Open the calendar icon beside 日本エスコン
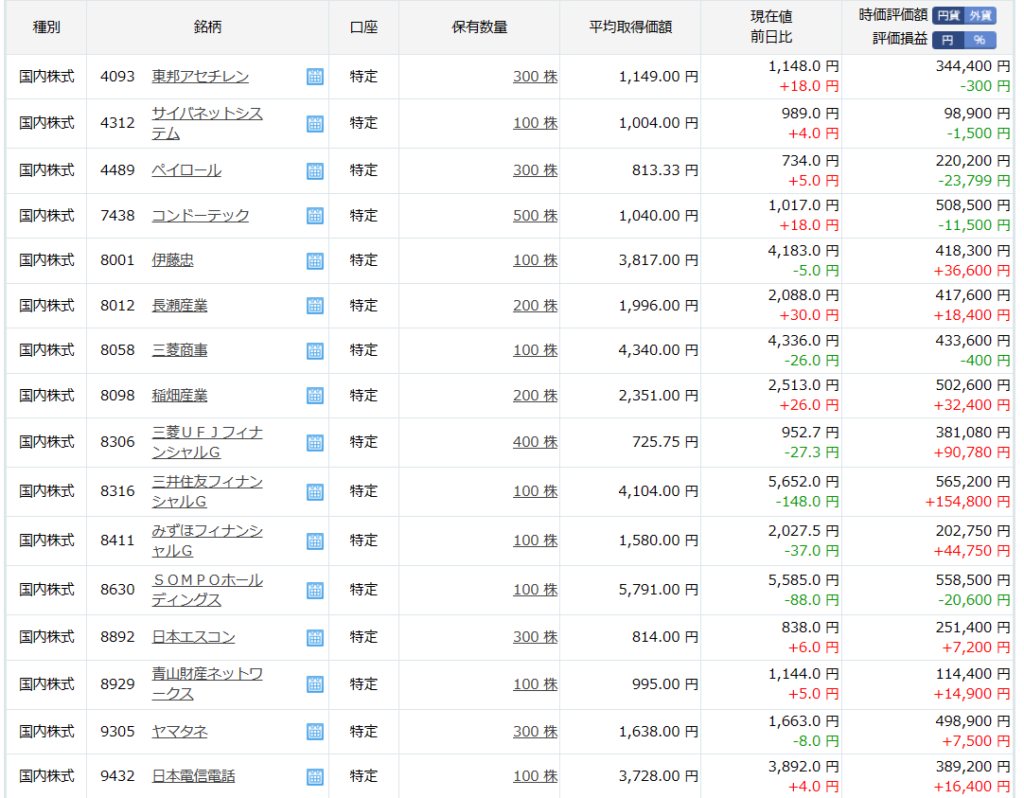Viewport: 1024px width, 798px height. pyautogui.click(x=315, y=637)
